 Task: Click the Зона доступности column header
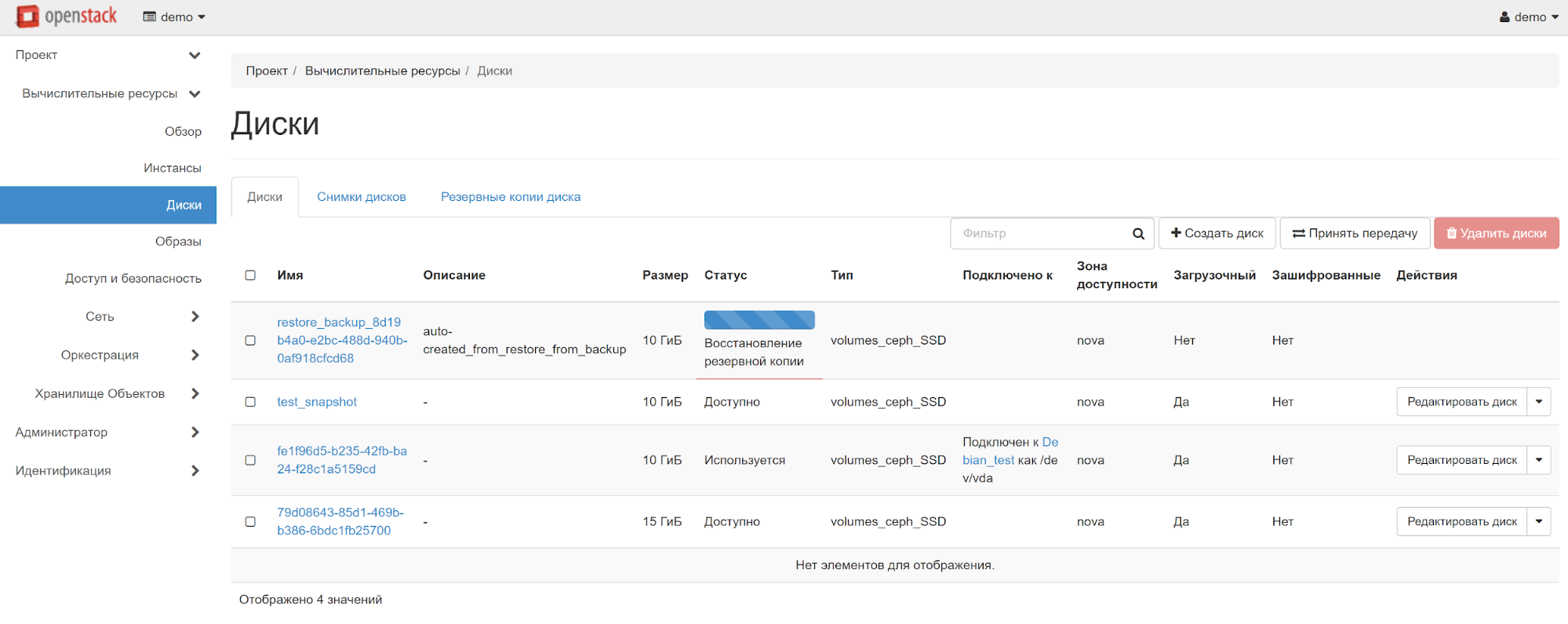pyautogui.click(x=1117, y=276)
